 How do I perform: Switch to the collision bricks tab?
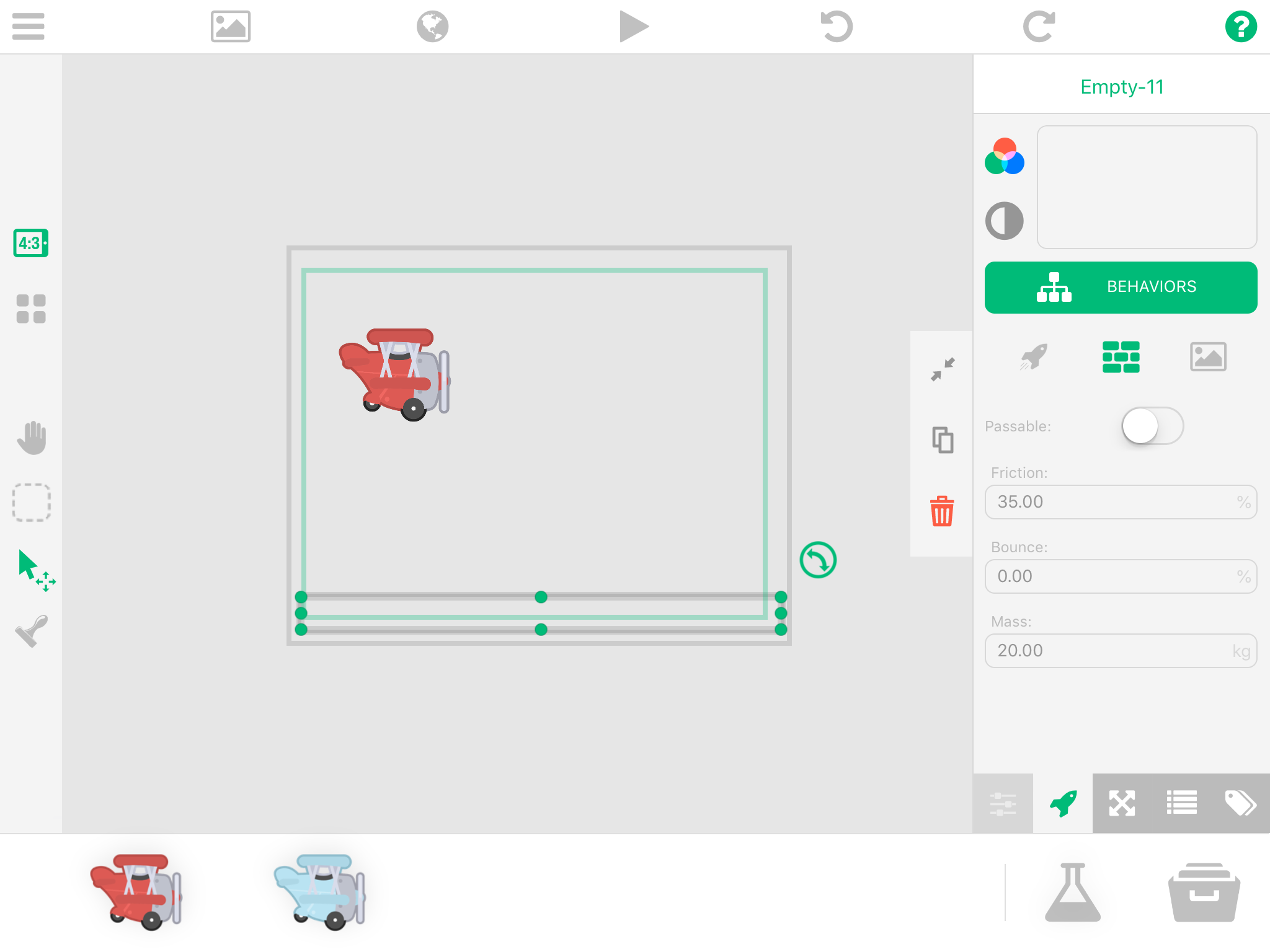[1121, 356]
